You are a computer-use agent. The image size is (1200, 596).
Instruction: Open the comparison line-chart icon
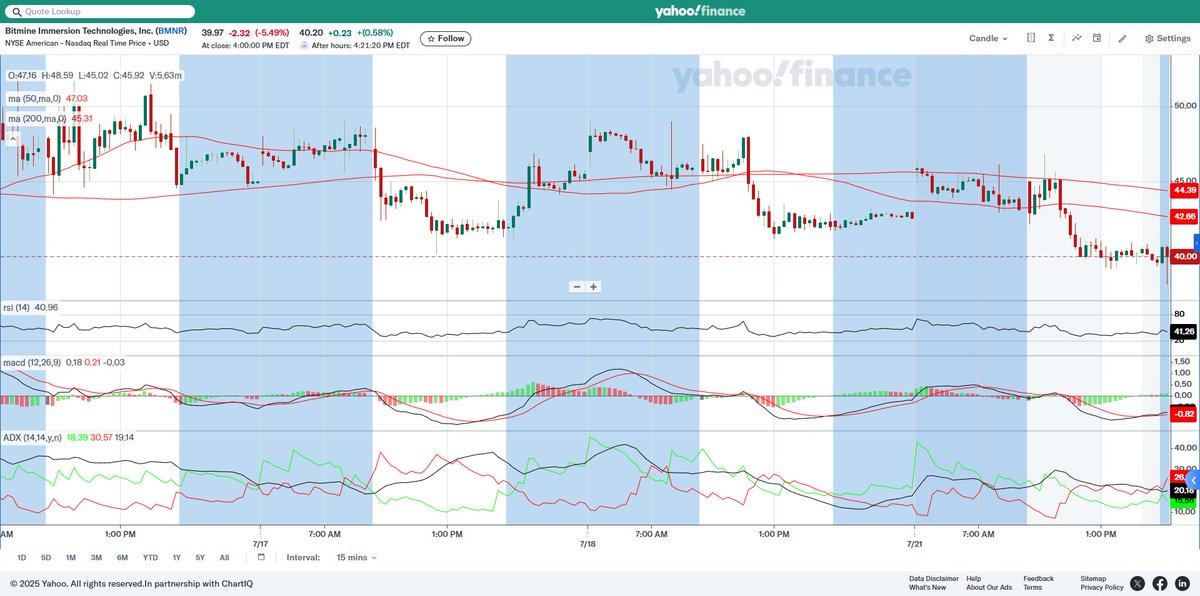click(x=1076, y=38)
